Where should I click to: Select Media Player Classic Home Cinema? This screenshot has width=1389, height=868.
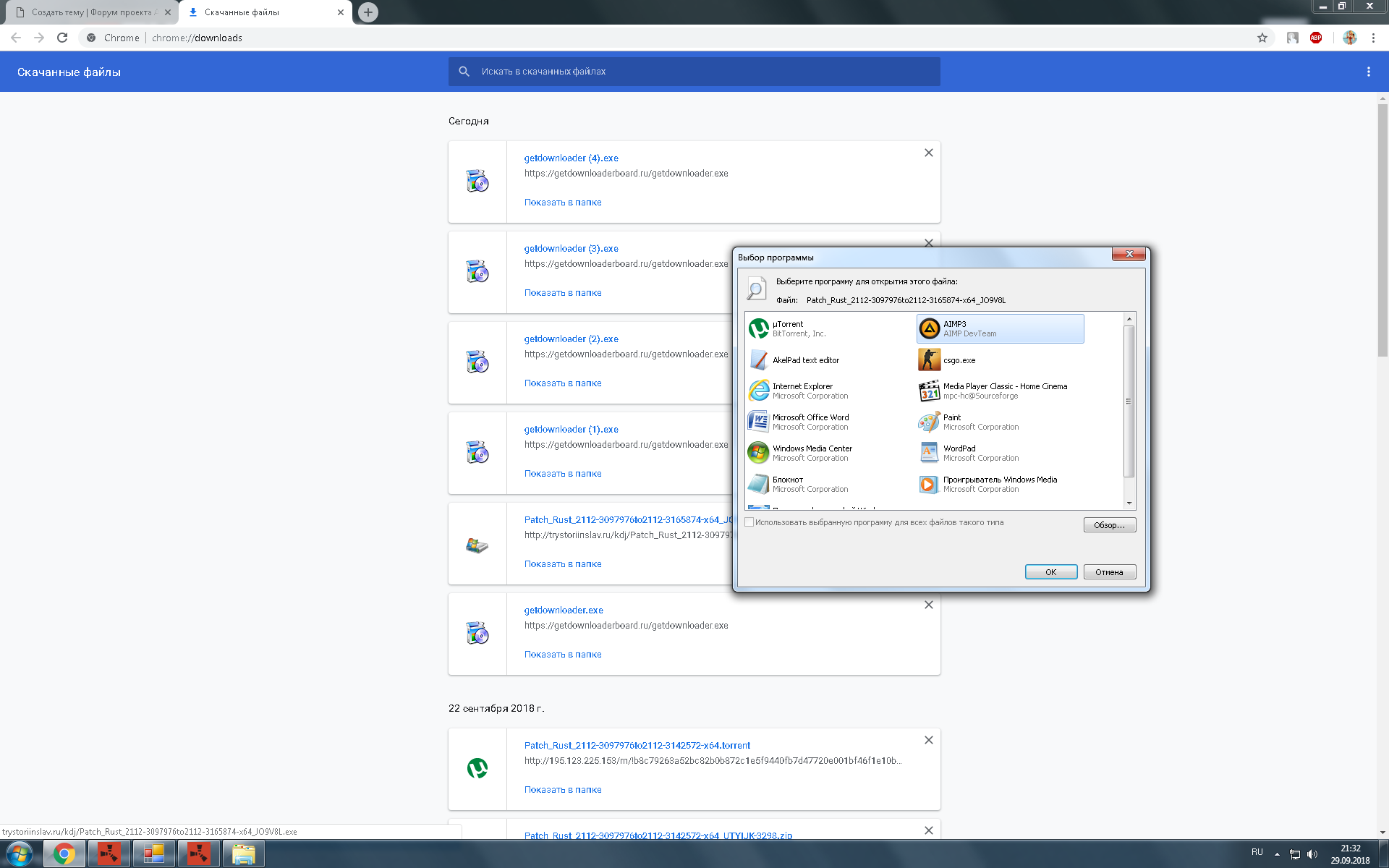(x=1004, y=391)
